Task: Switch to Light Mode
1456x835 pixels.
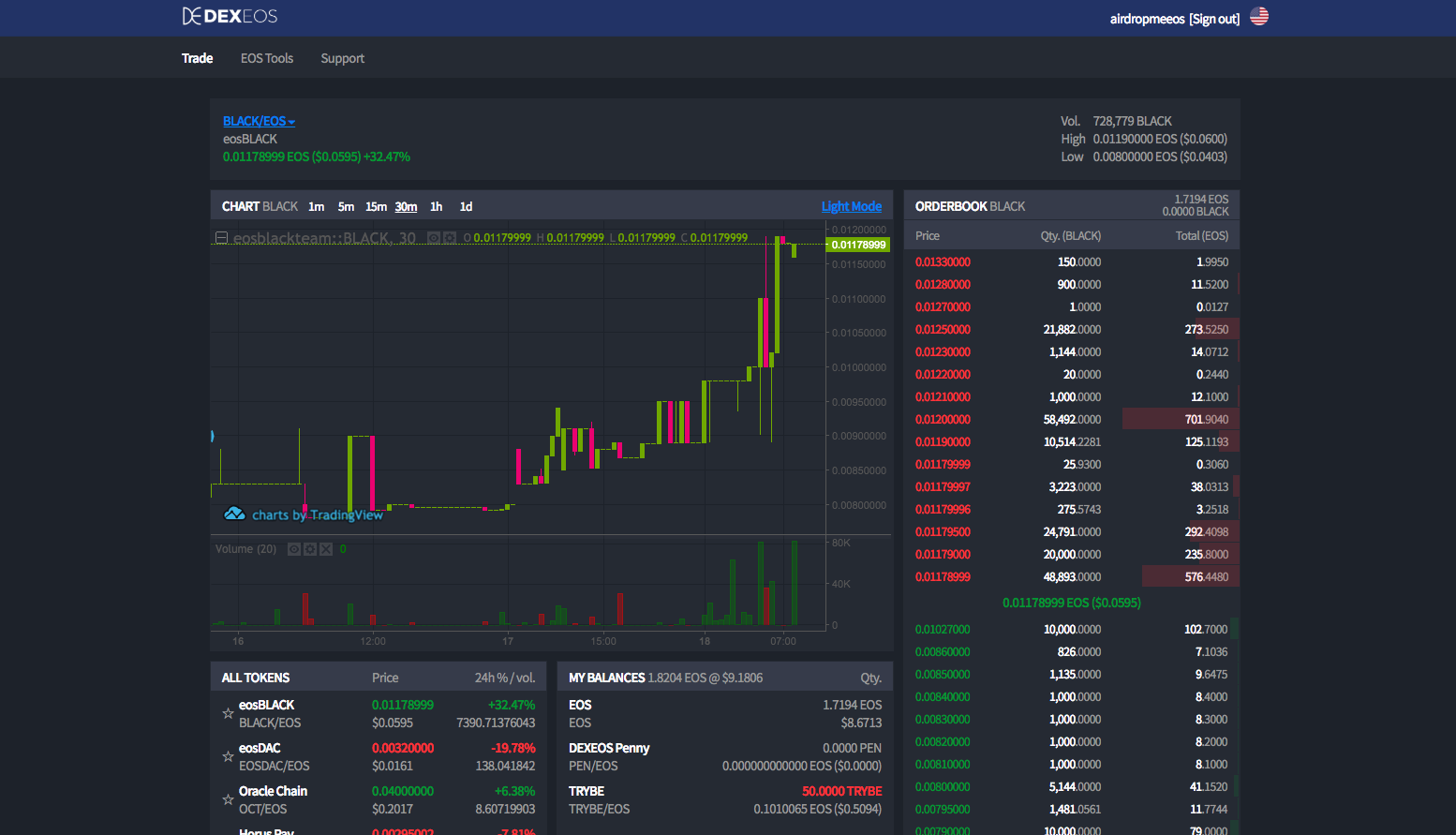Action: (x=851, y=206)
